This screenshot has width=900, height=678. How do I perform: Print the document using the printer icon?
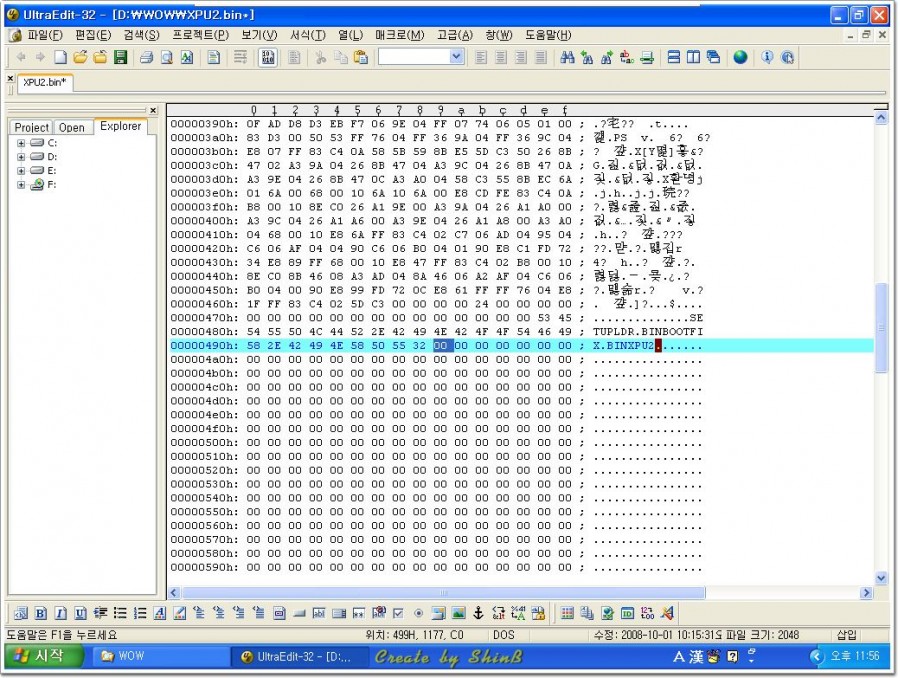(x=146, y=57)
